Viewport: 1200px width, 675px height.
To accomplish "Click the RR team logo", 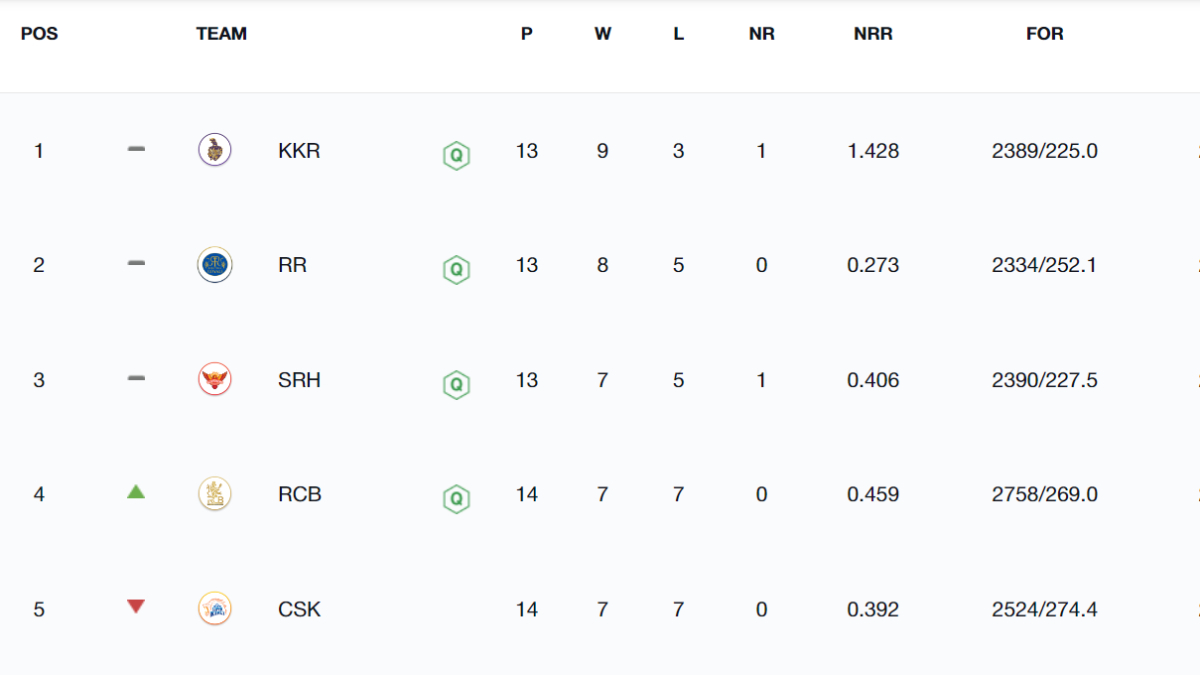I will pos(214,265).
